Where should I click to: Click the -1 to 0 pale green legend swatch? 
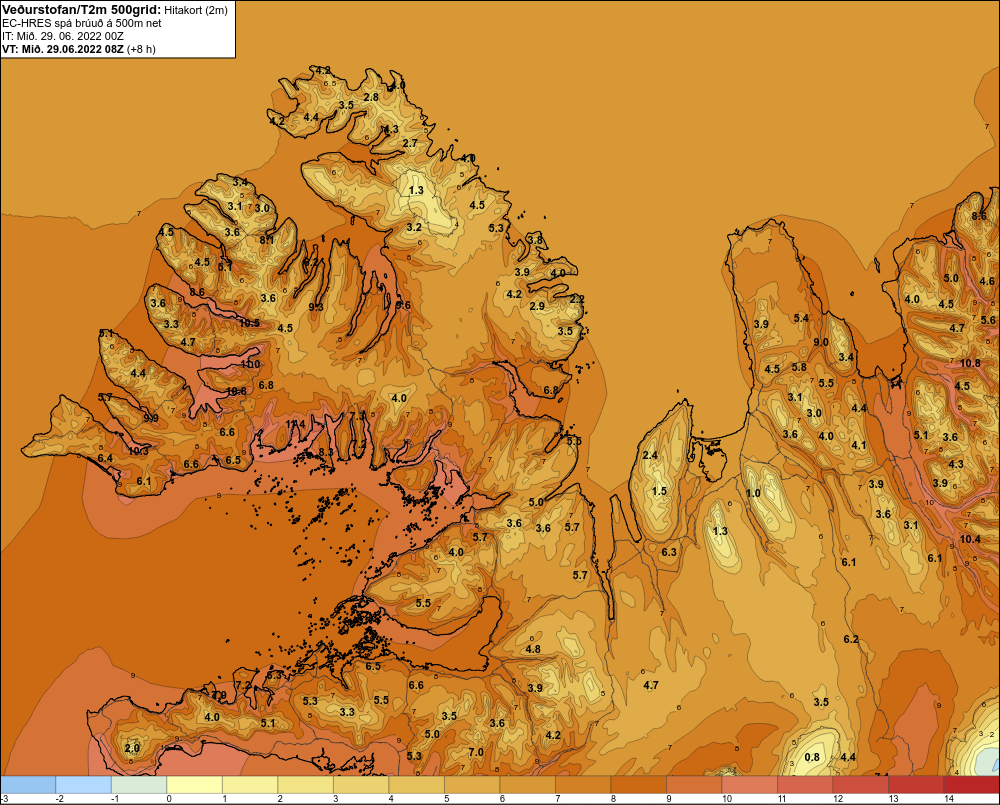pyautogui.click(x=139, y=785)
